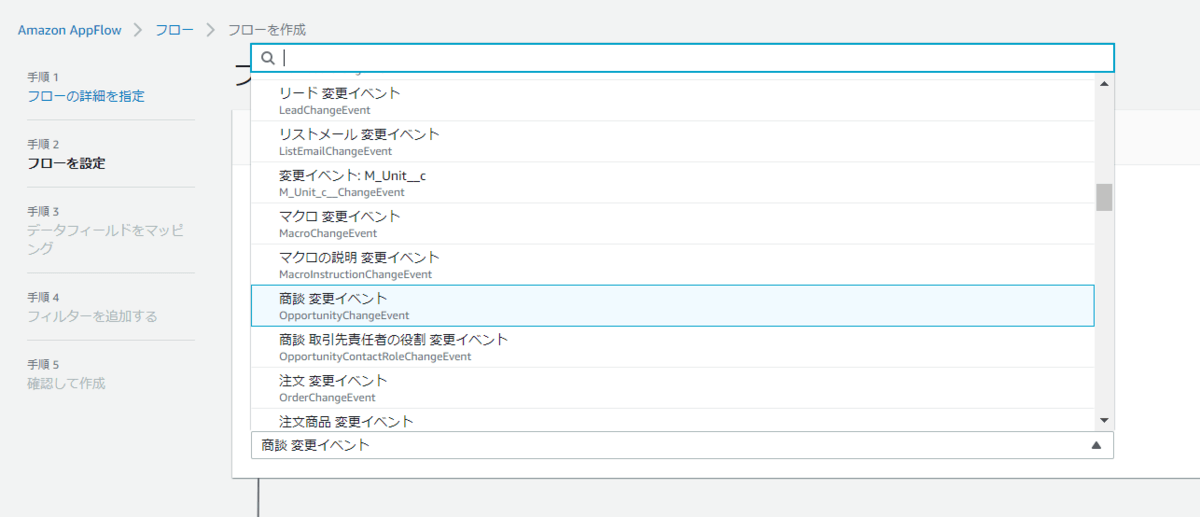Select highlighted 商談 変更イベント option
1200x517 pixels.
pyautogui.click(x=673, y=306)
